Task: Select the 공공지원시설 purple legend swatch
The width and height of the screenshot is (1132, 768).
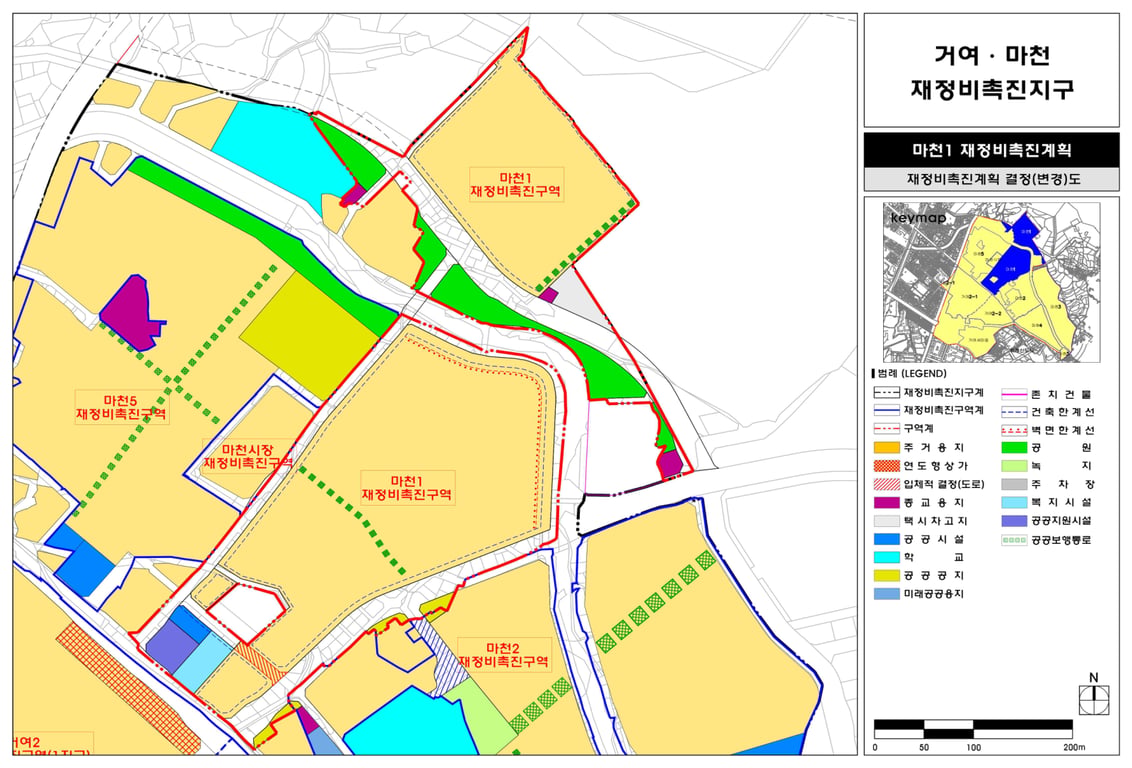Action: click(1014, 520)
